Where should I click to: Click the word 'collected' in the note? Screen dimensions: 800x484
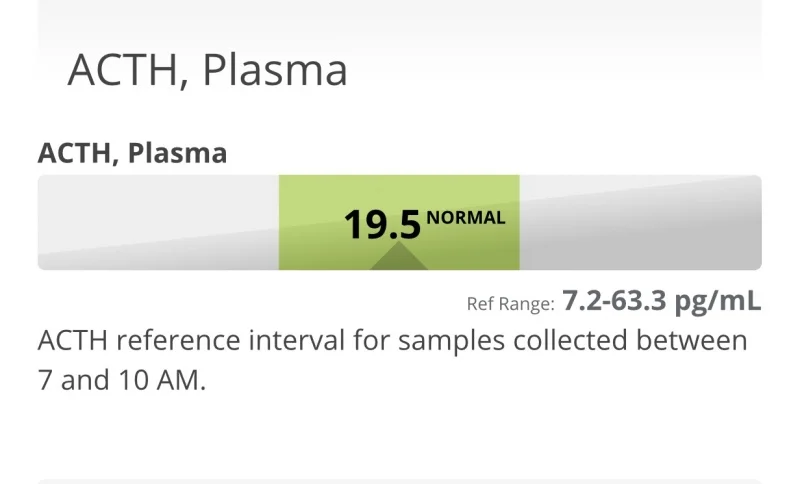coord(570,340)
